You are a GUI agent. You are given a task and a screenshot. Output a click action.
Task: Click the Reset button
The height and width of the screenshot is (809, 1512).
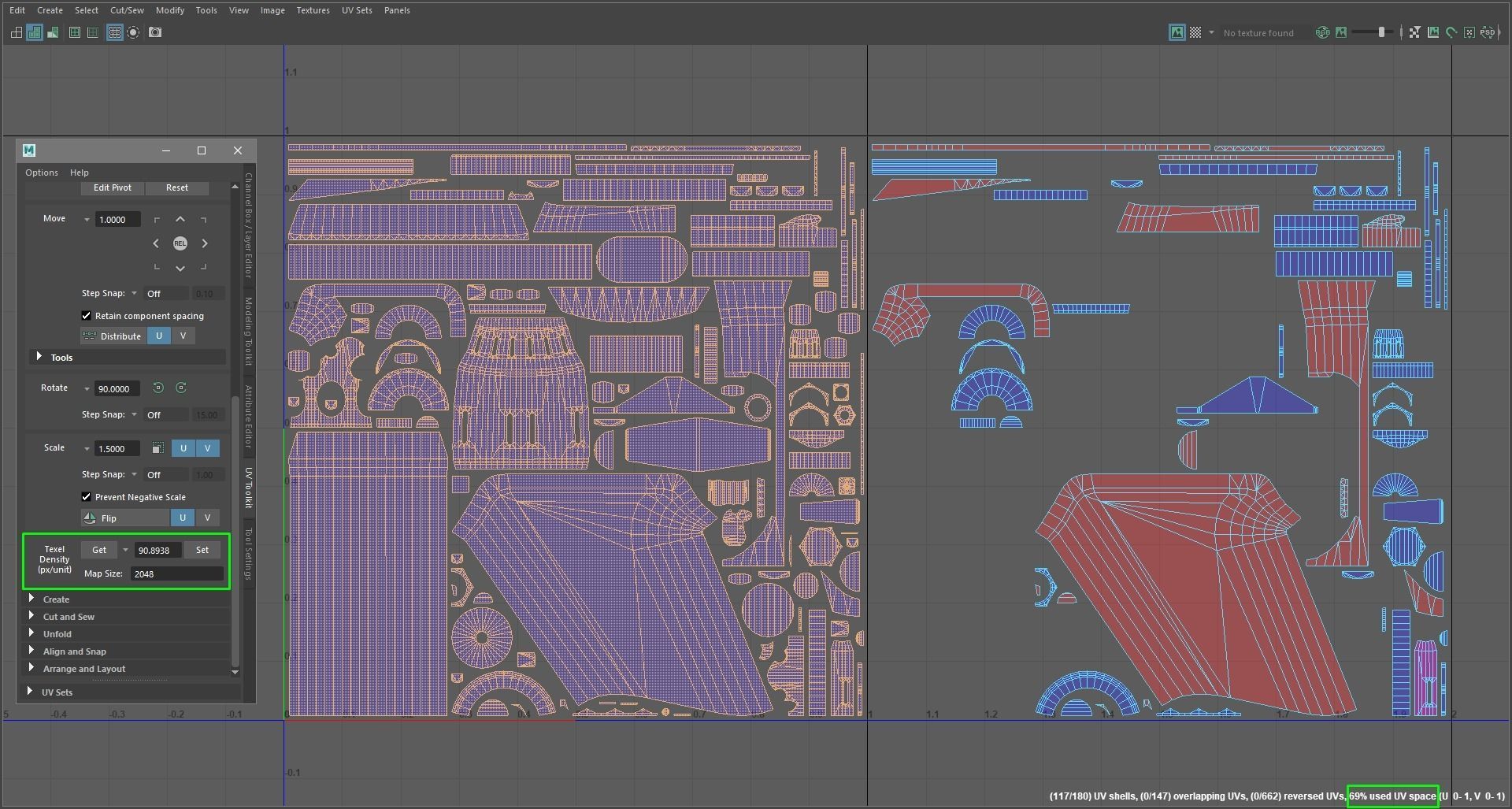tap(177, 187)
